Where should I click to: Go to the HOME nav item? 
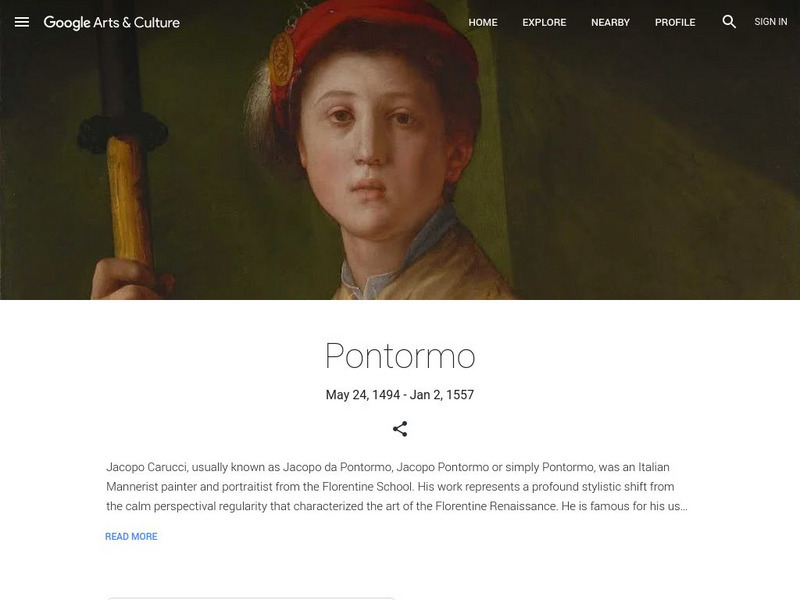483,22
